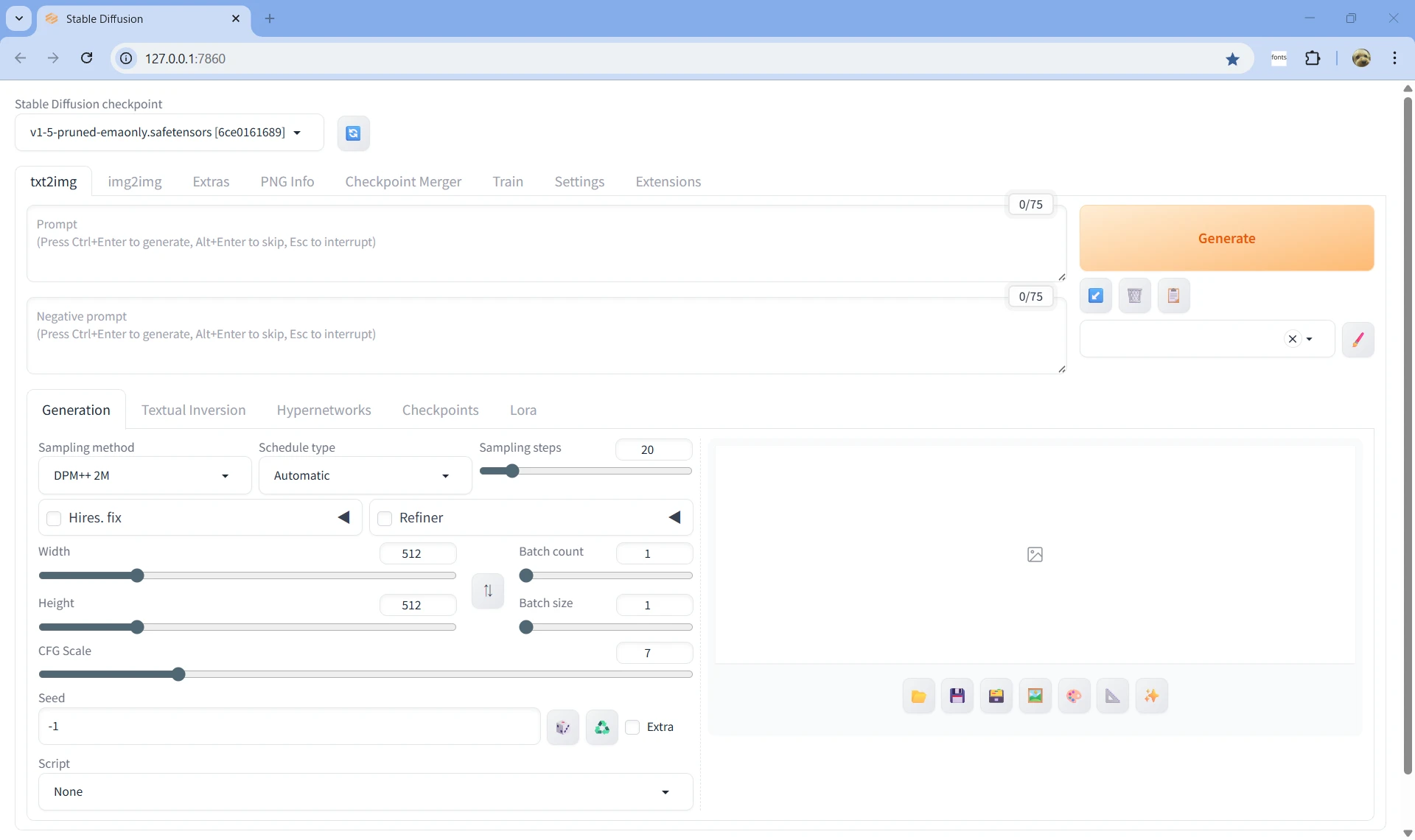Open the Lora tab
The image size is (1415, 840).
[x=523, y=410]
